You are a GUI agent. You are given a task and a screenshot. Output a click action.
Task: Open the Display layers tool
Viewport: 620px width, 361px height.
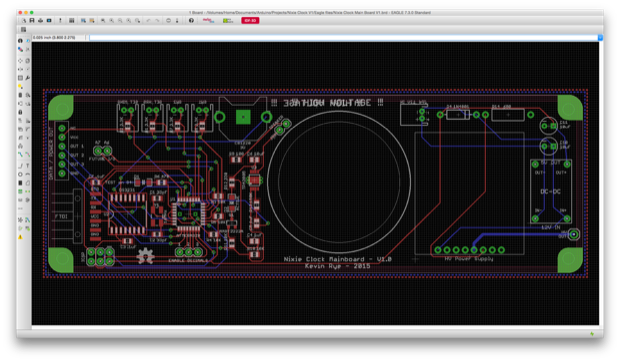[x=20, y=49]
